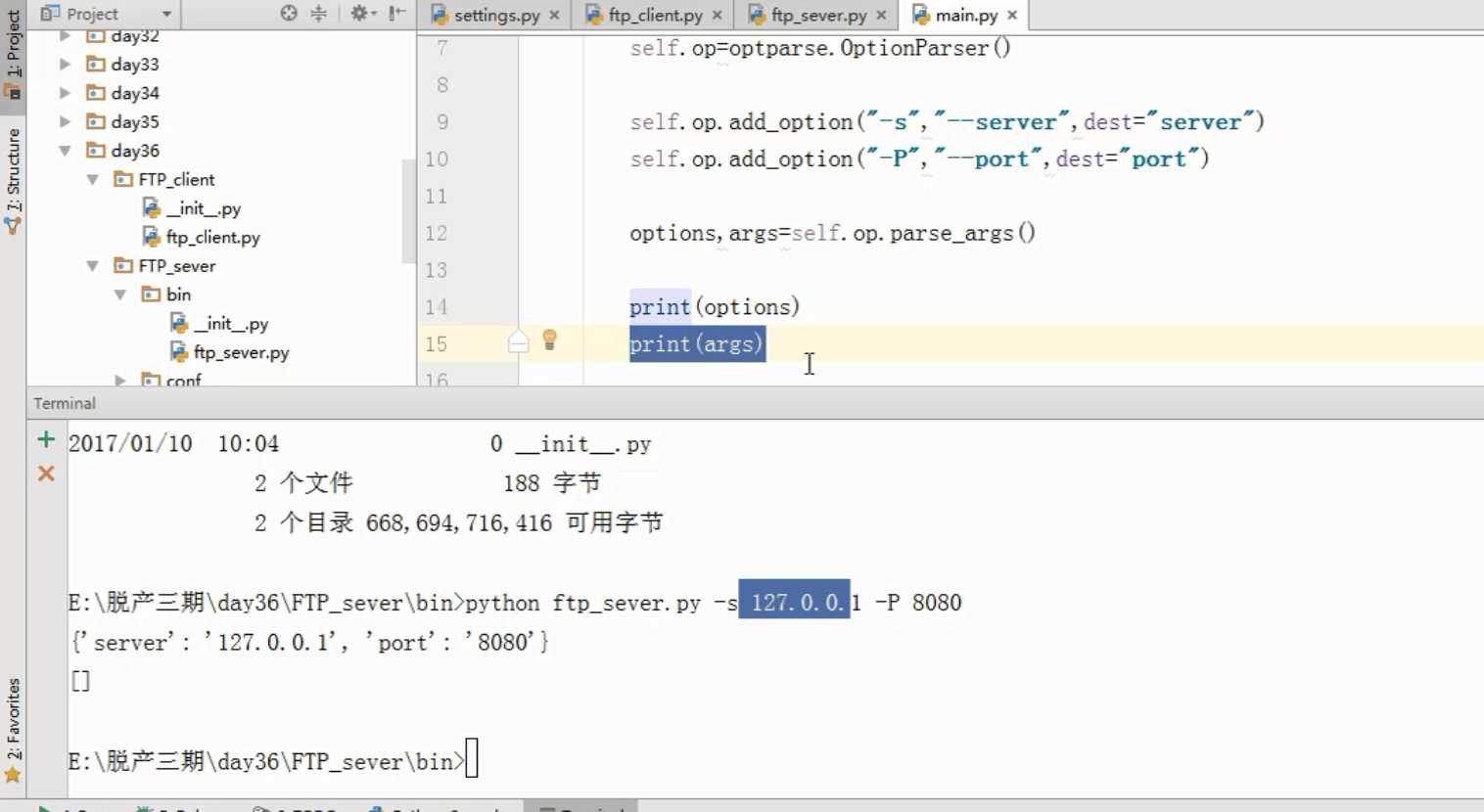Click the yellow lightbulb intention icon
The height and width of the screenshot is (812, 1484).
tap(549, 339)
